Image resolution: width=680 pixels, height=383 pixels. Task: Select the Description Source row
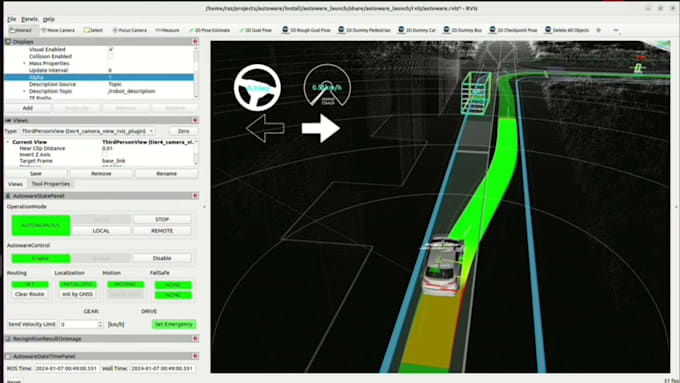coord(99,84)
